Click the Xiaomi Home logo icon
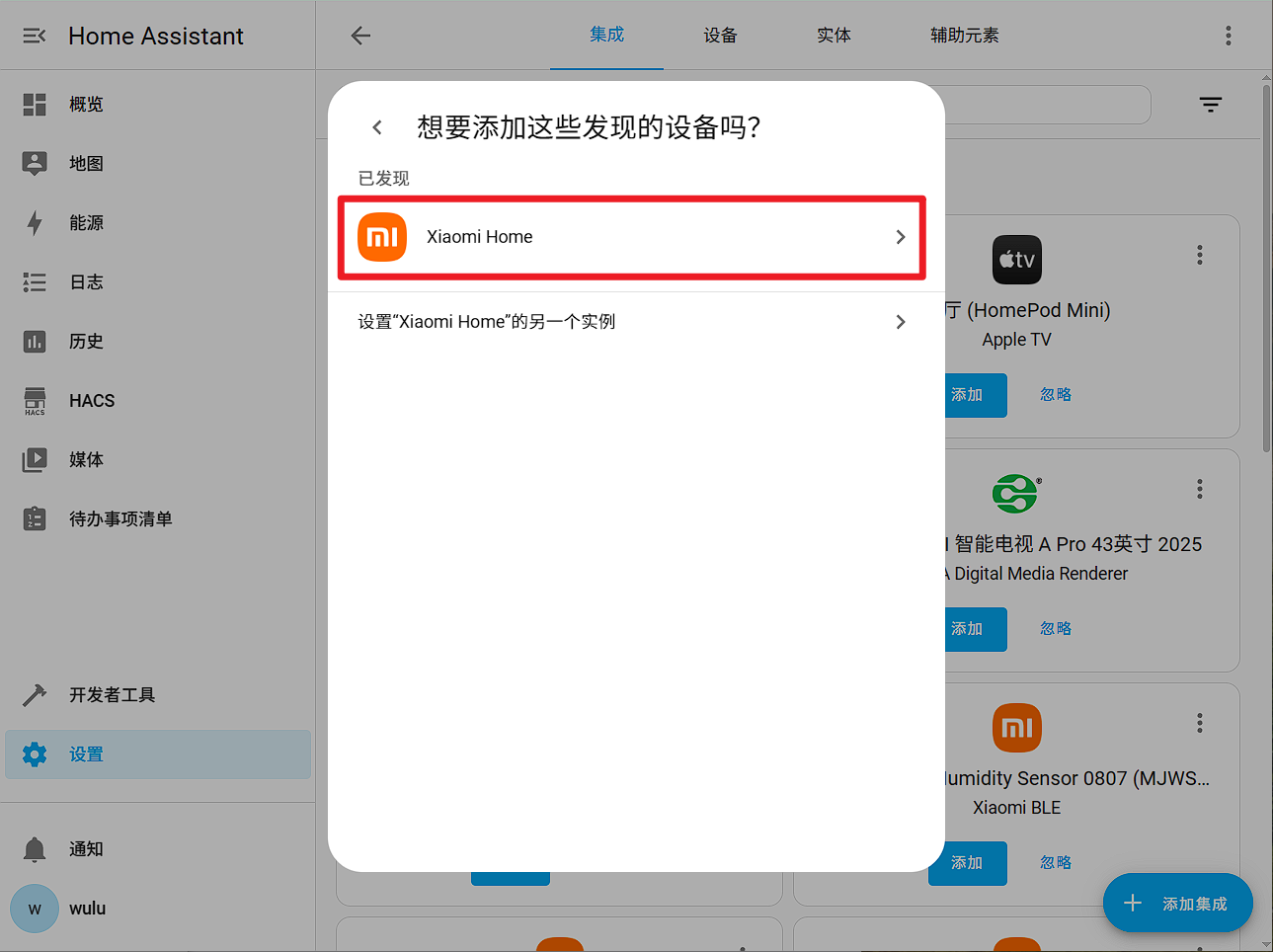 pyautogui.click(x=382, y=237)
